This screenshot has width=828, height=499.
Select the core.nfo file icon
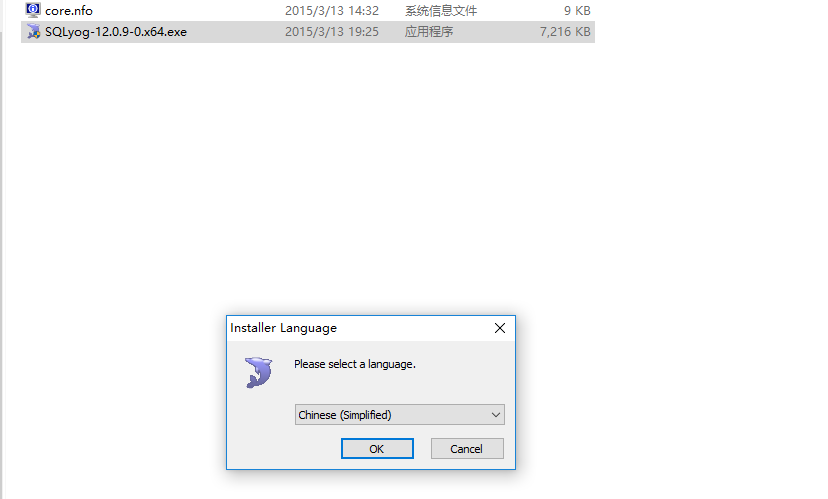pos(33,10)
